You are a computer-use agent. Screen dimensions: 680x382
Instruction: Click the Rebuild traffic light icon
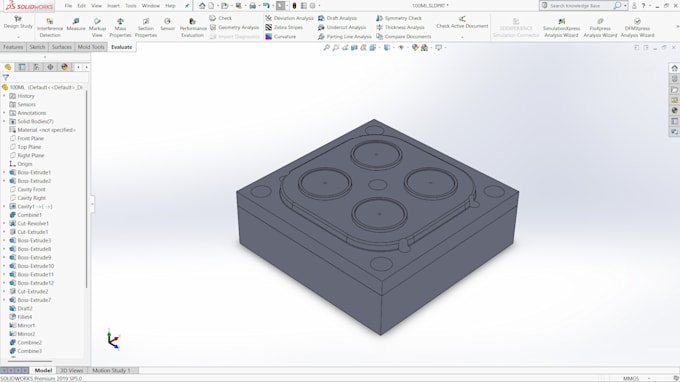294,6
